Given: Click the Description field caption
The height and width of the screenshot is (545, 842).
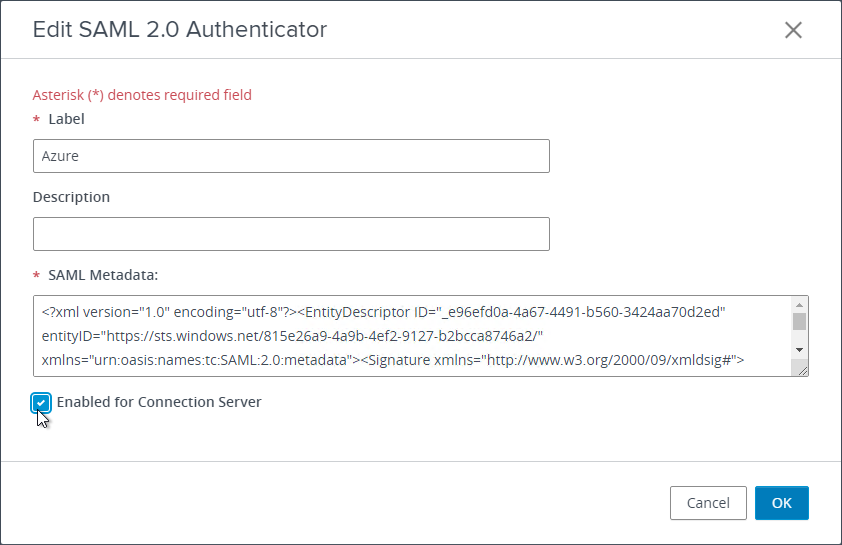Looking at the screenshot, I should 71,197.
